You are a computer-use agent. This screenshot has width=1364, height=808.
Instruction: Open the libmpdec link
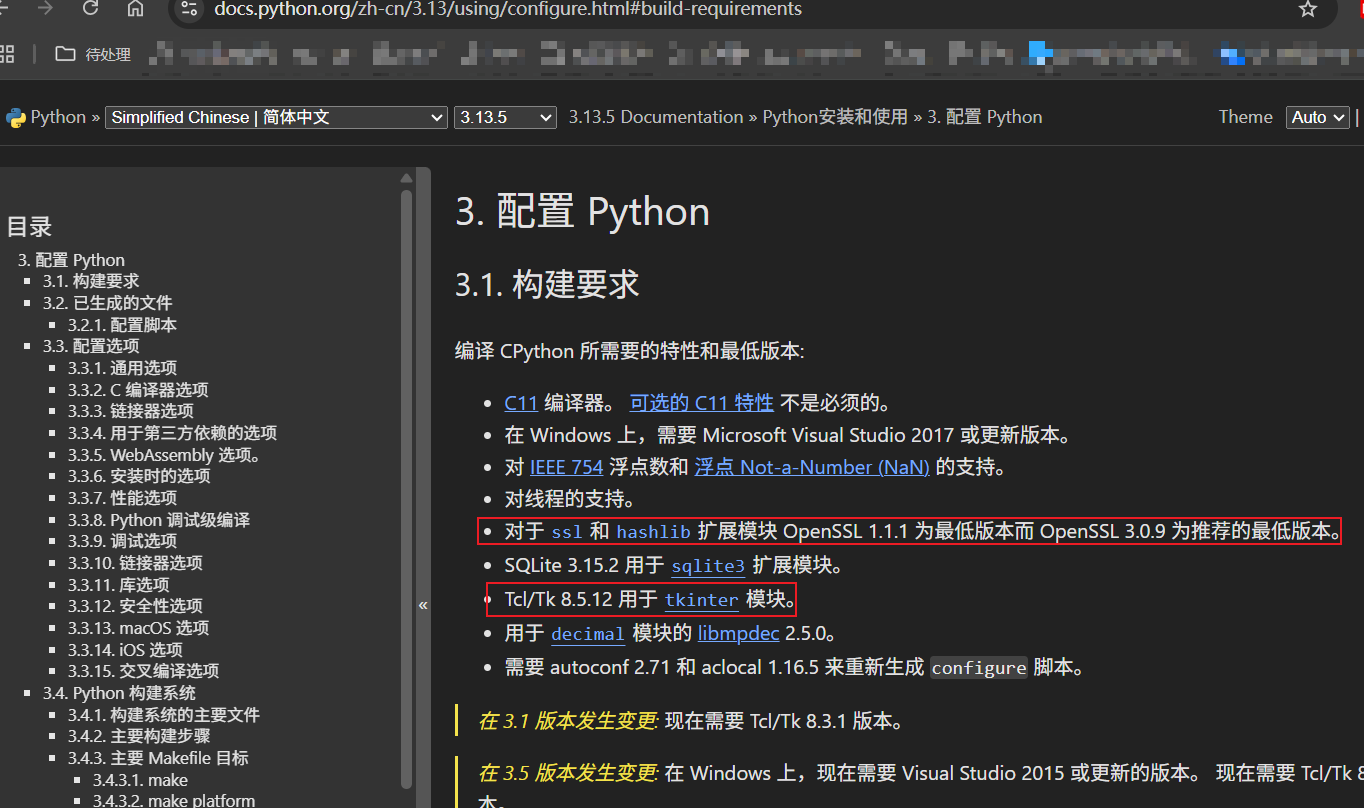click(738, 633)
